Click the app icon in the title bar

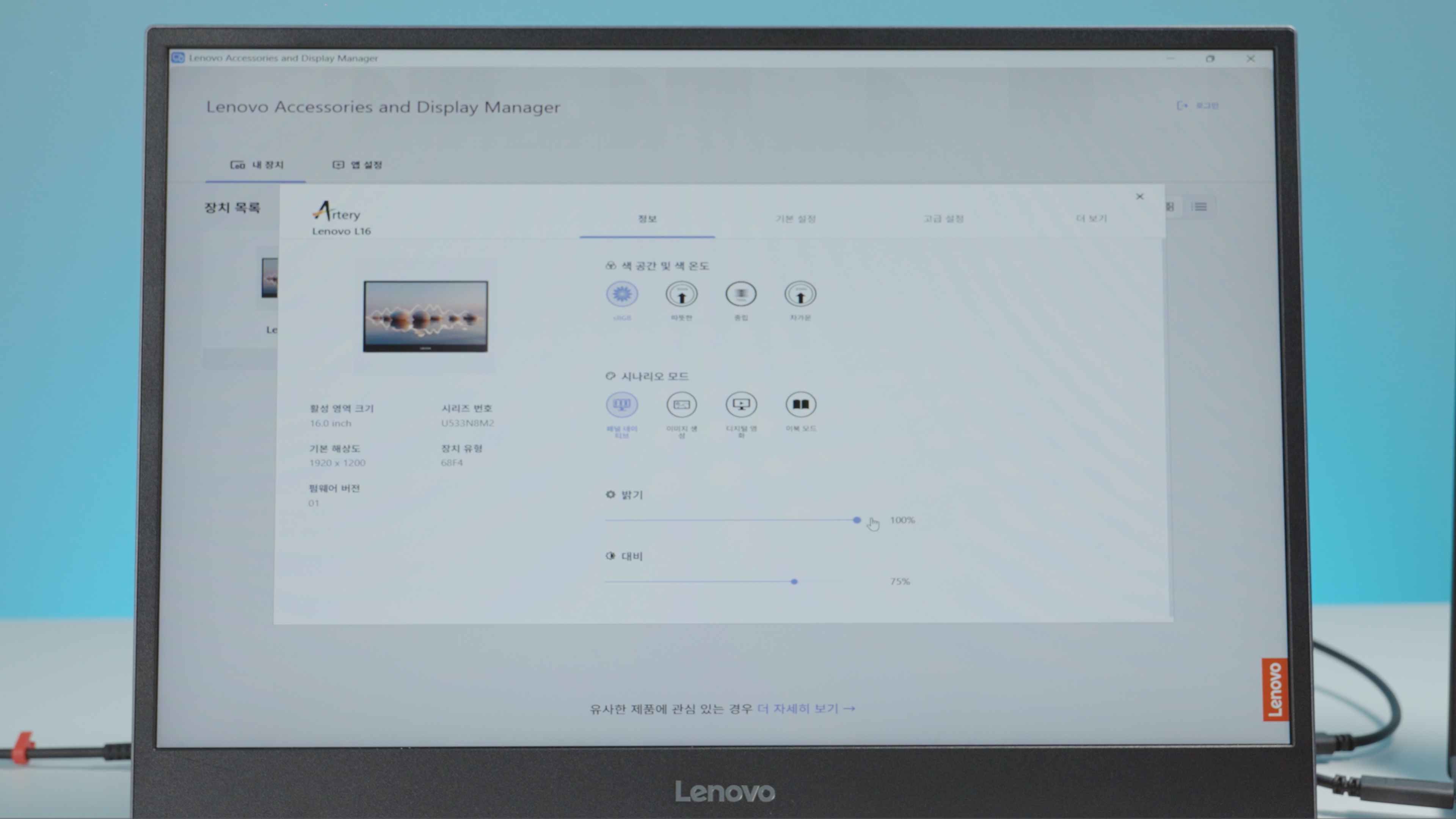pos(178,58)
